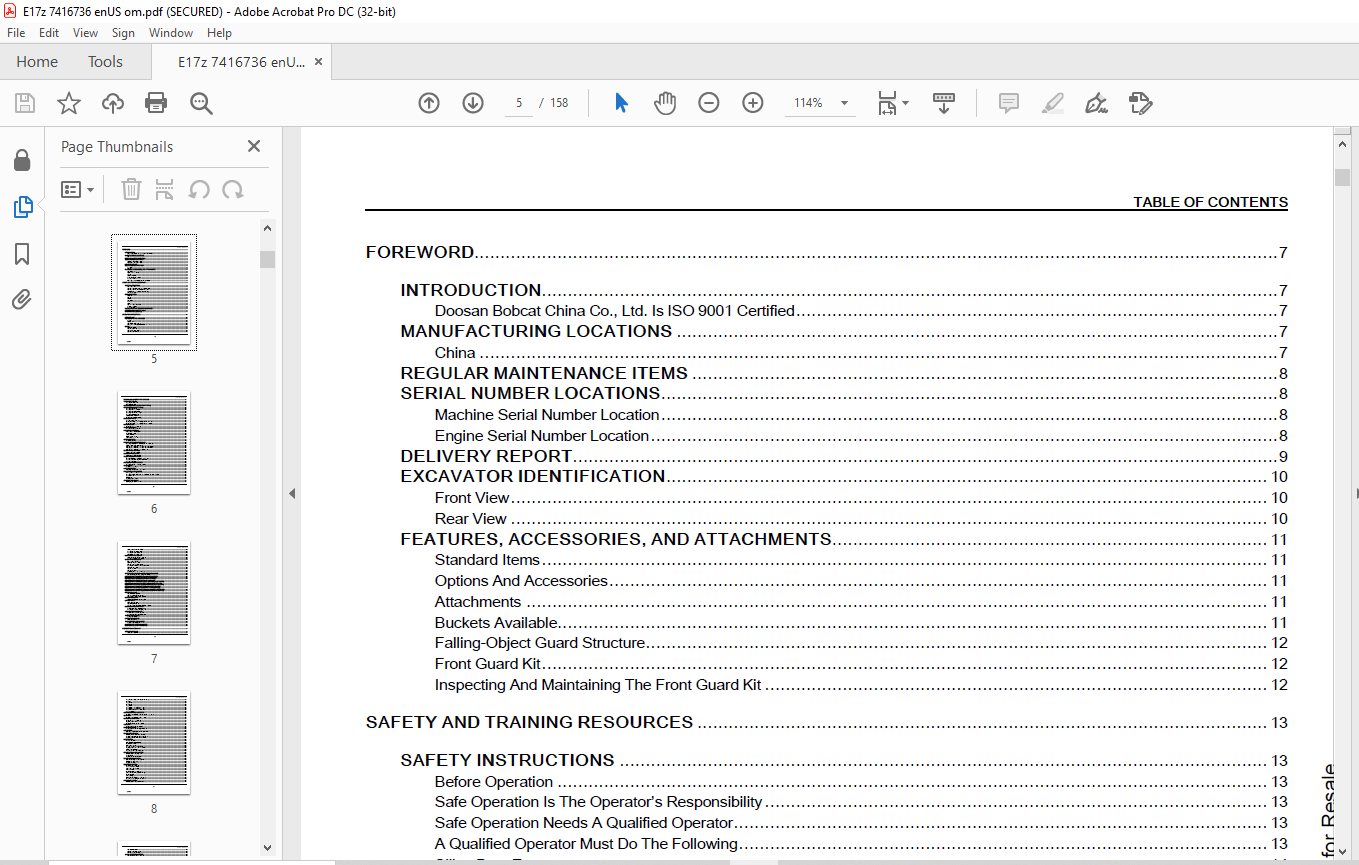Open the Sign document tool
This screenshot has width=1359, height=865.
click(x=1096, y=103)
